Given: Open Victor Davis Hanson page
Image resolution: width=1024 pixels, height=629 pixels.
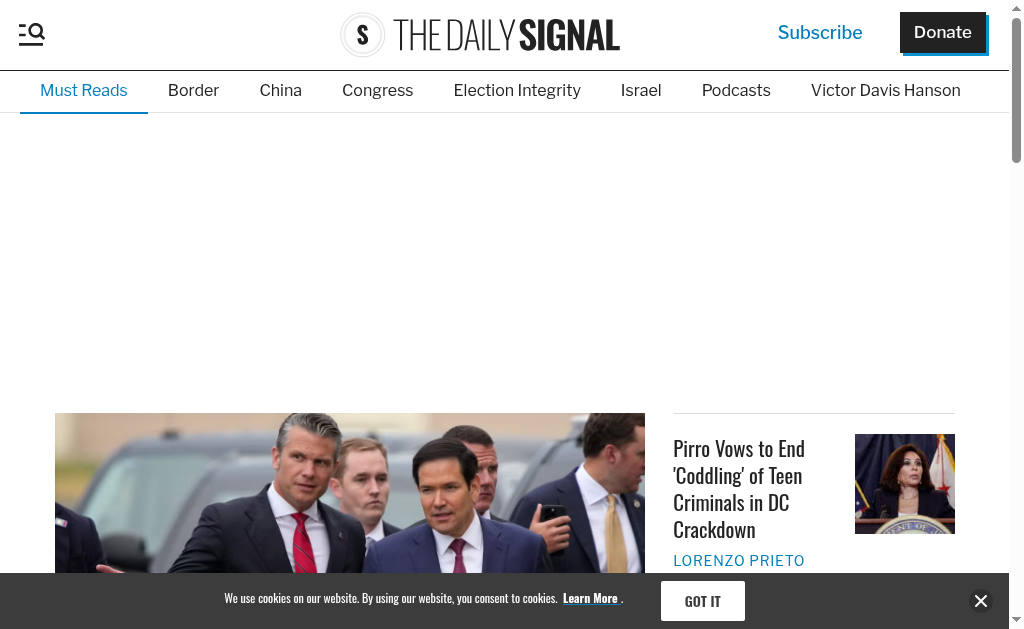Looking at the screenshot, I should click(x=886, y=91).
